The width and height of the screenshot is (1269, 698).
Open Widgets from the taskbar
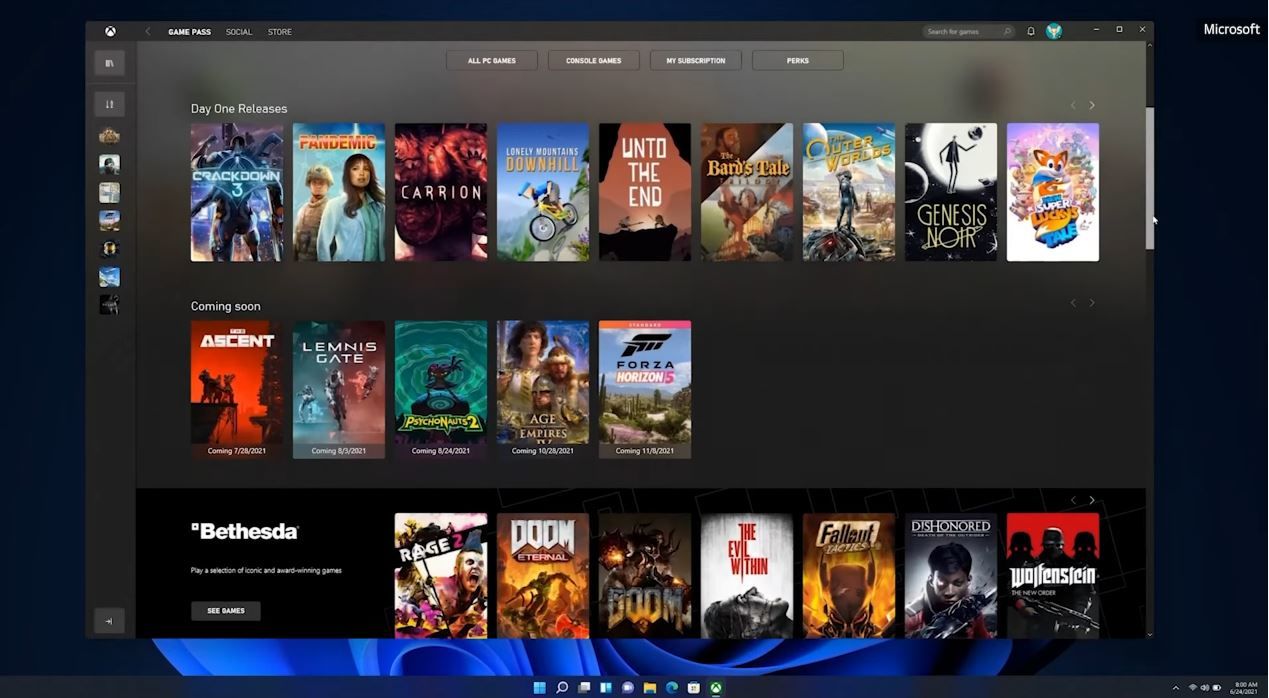pyautogui.click(x=606, y=688)
